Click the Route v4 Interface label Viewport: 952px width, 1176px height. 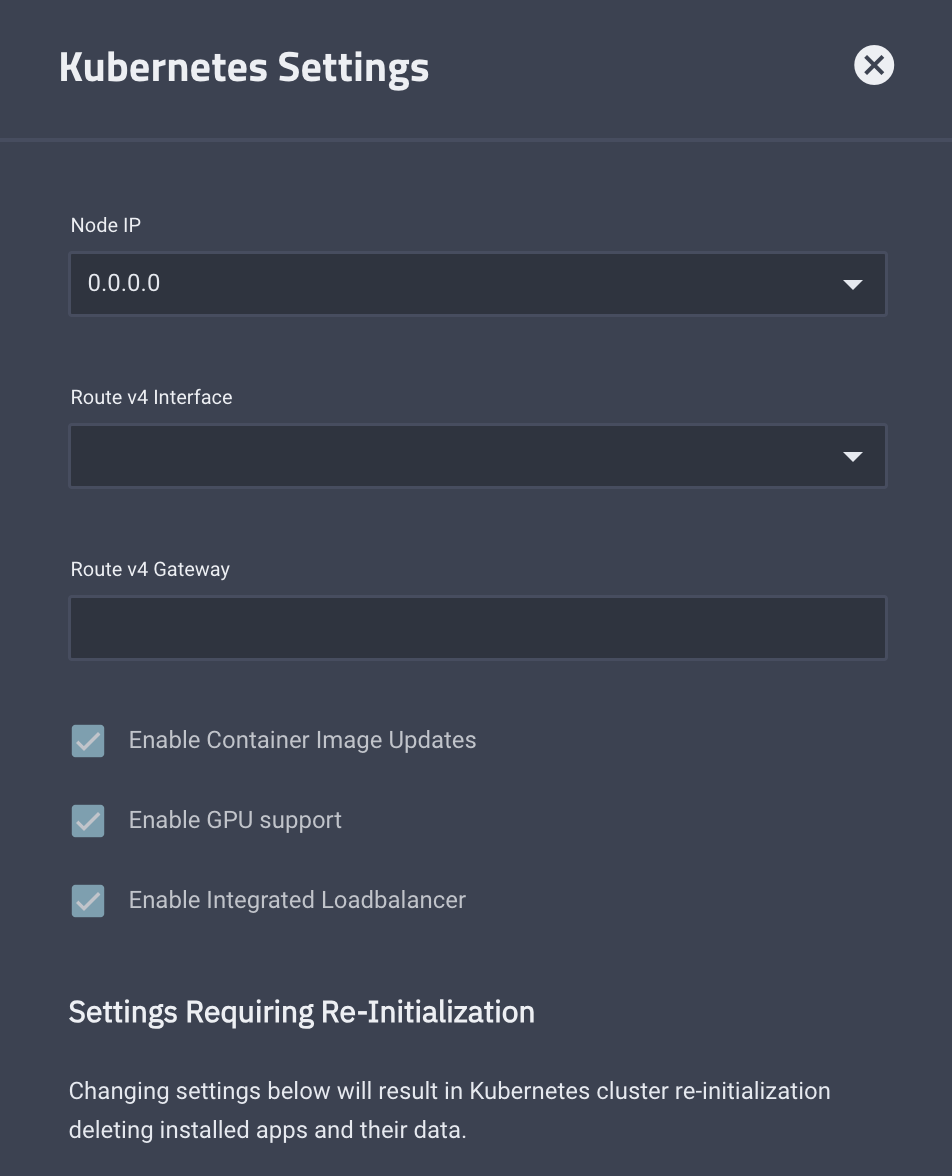pos(152,397)
